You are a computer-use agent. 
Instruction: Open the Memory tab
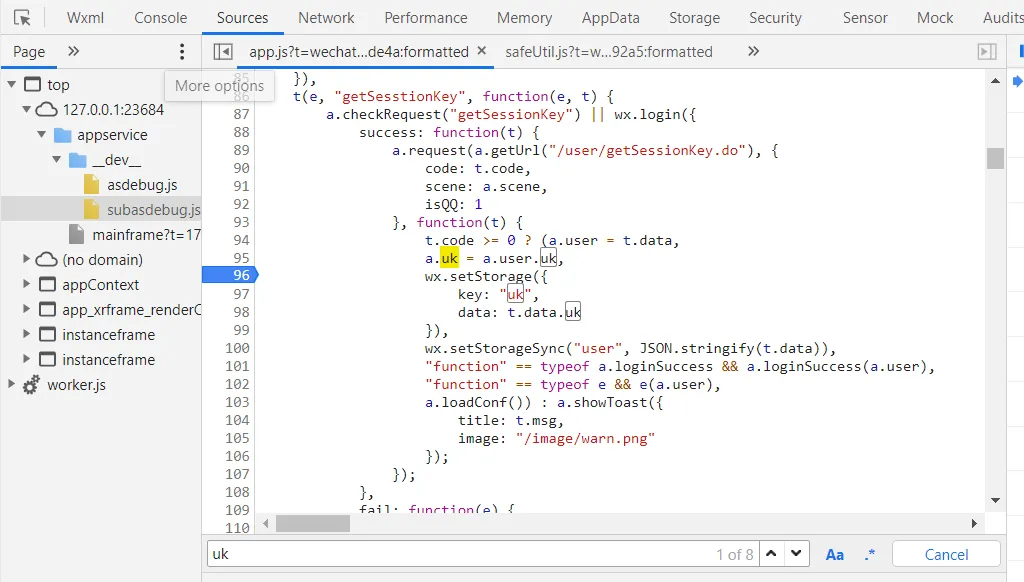(524, 18)
